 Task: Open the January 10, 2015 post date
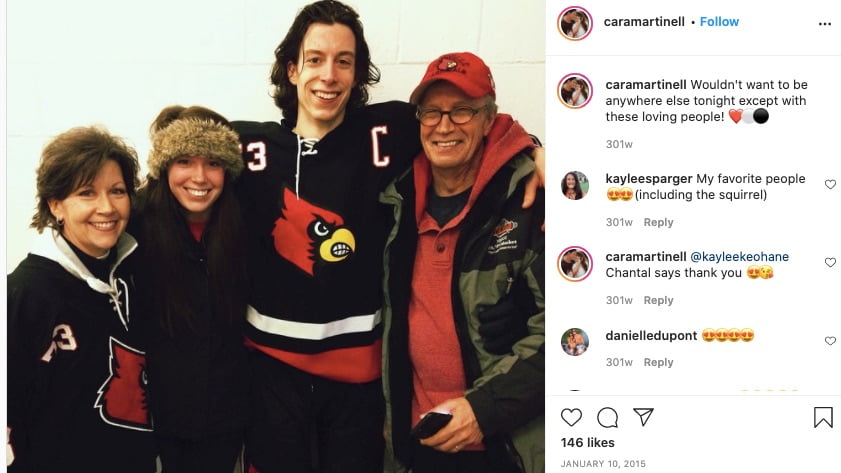click(x=603, y=463)
